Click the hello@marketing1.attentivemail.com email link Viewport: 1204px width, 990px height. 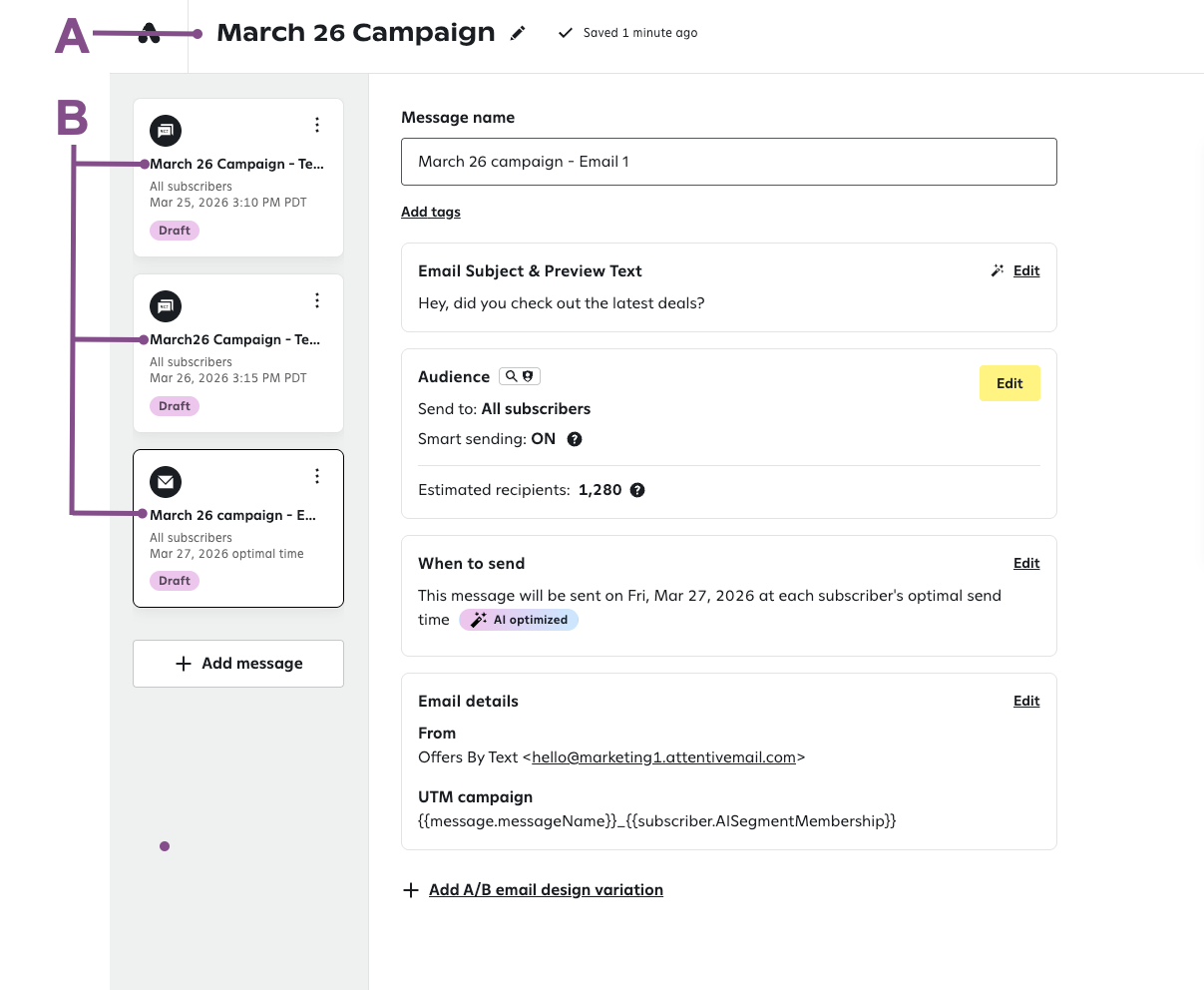663,757
